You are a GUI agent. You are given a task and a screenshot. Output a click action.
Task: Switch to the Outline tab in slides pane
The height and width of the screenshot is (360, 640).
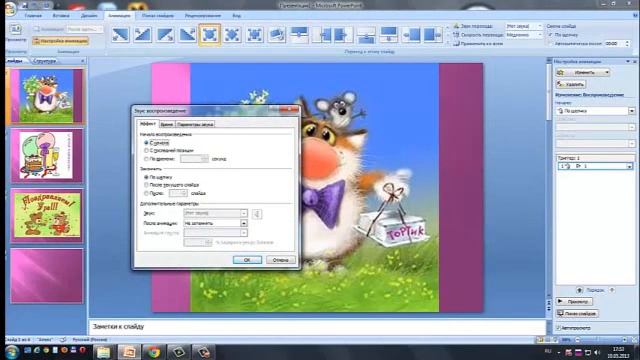click(45, 61)
